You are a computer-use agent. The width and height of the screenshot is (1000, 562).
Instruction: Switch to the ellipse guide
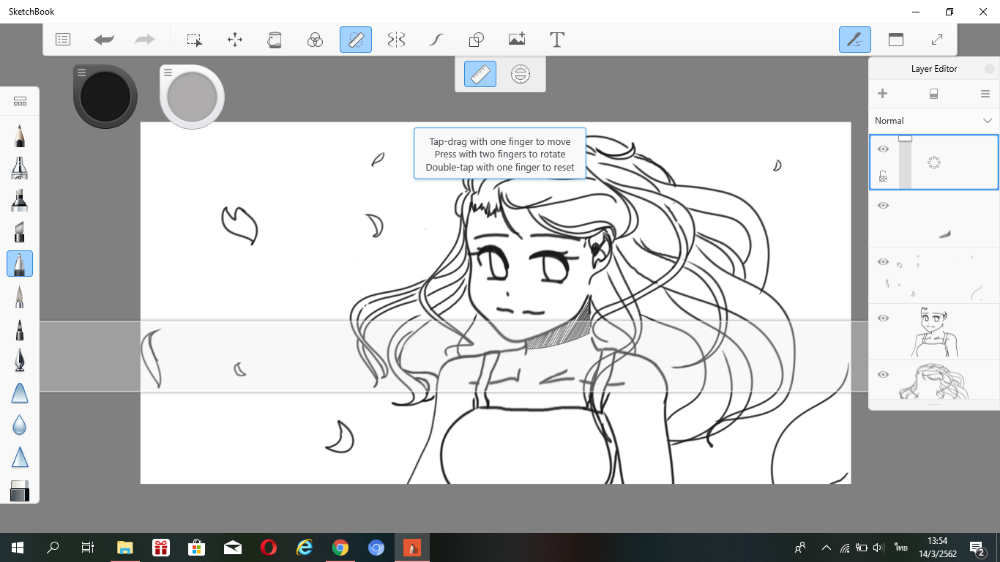pyautogui.click(x=520, y=74)
